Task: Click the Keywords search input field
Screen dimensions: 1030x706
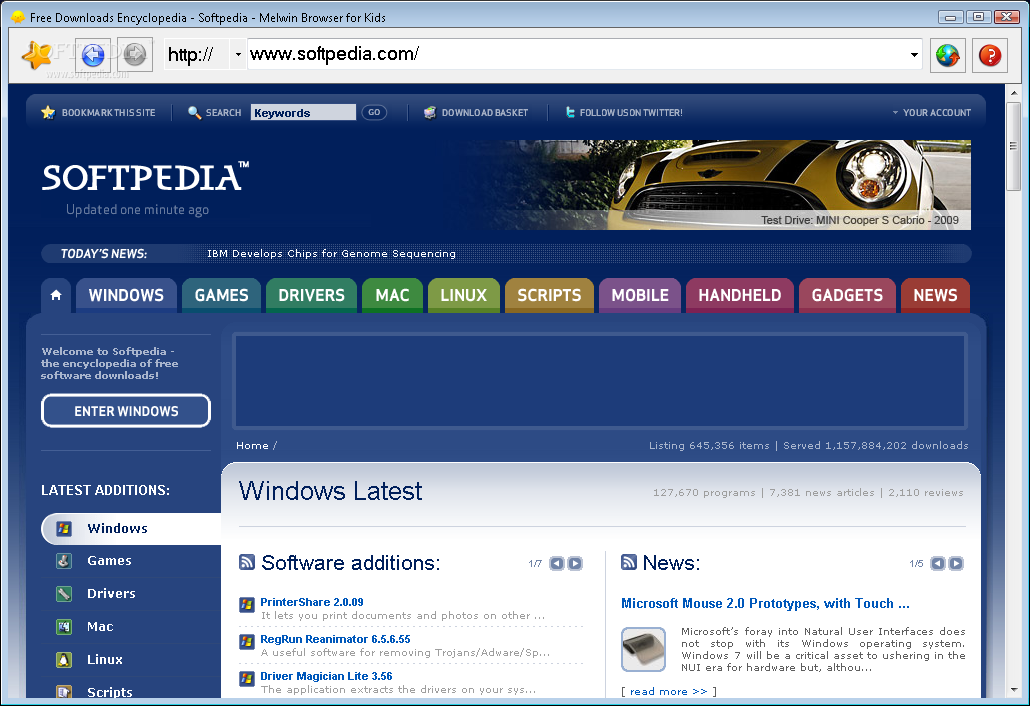Action: pyautogui.click(x=303, y=112)
